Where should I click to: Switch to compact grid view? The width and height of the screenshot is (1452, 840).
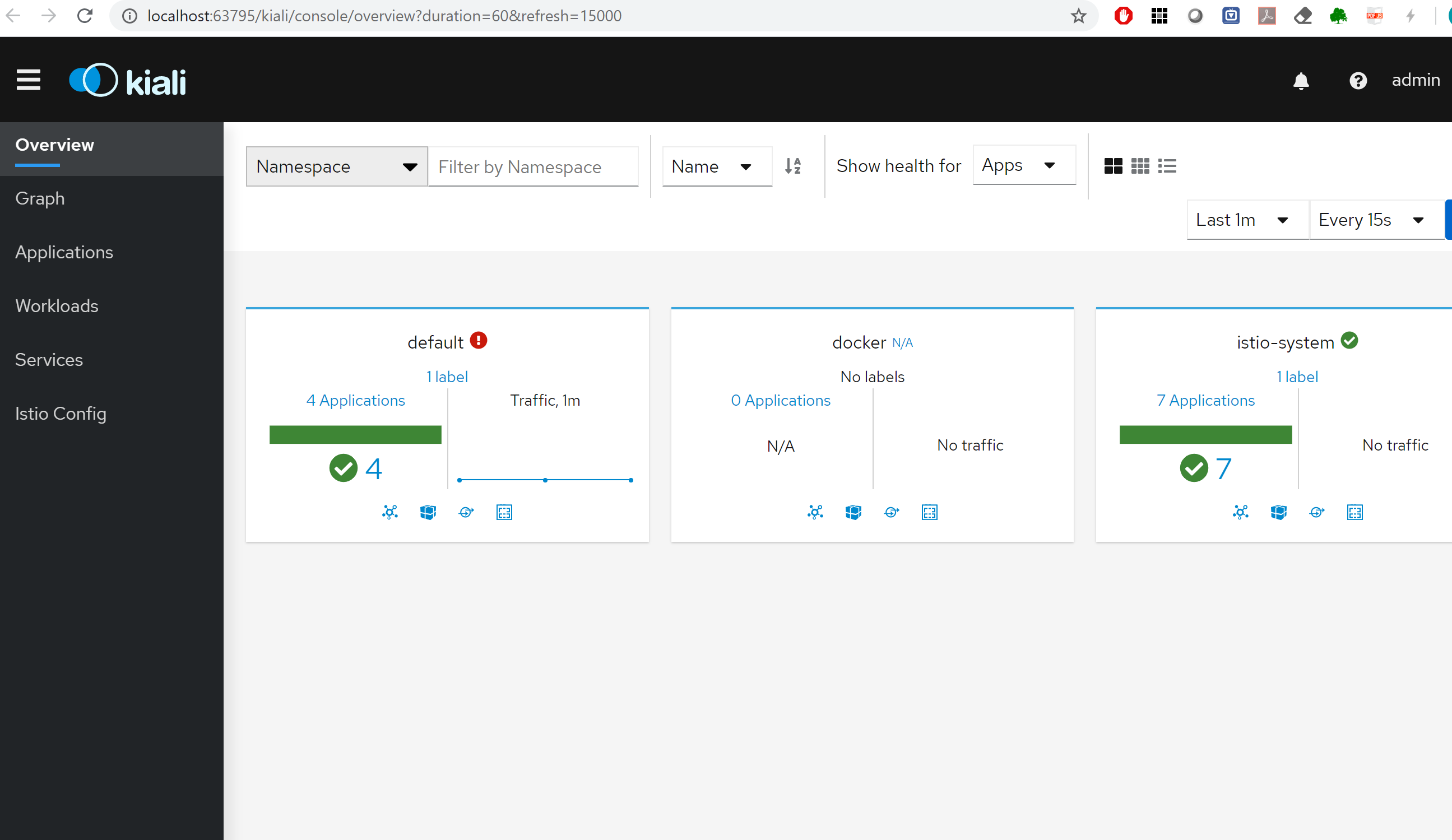(x=1140, y=166)
